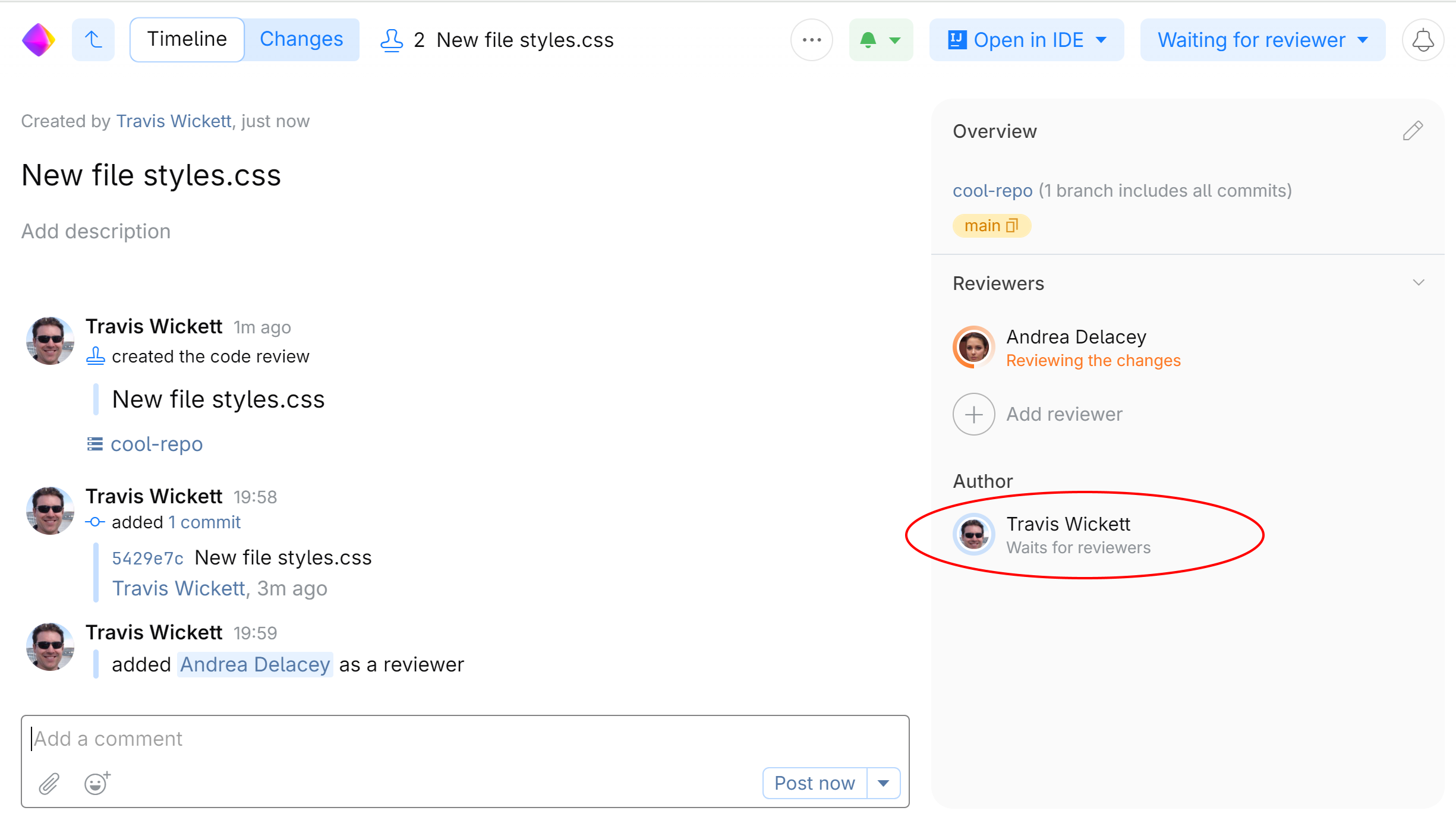Image resolution: width=1456 pixels, height=820 pixels.
Task: Click the plus Add reviewer icon
Action: (x=973, y=414)
